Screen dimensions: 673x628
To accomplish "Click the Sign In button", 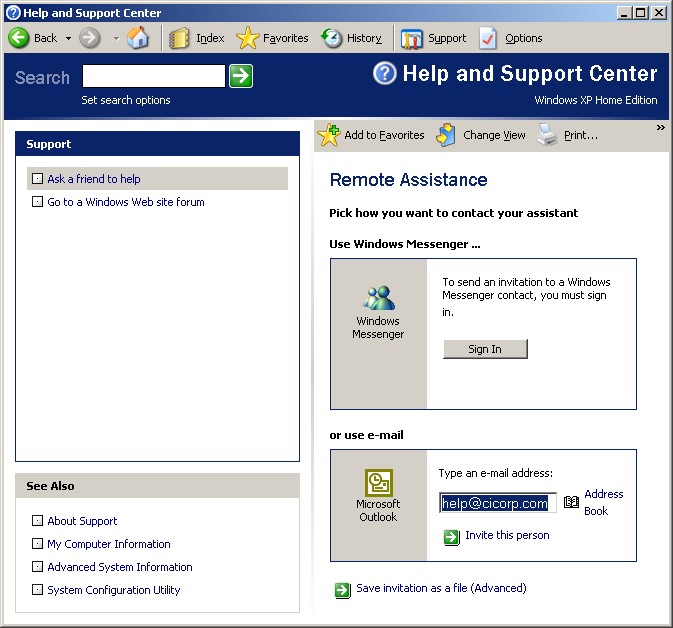I will coord(485,349).
